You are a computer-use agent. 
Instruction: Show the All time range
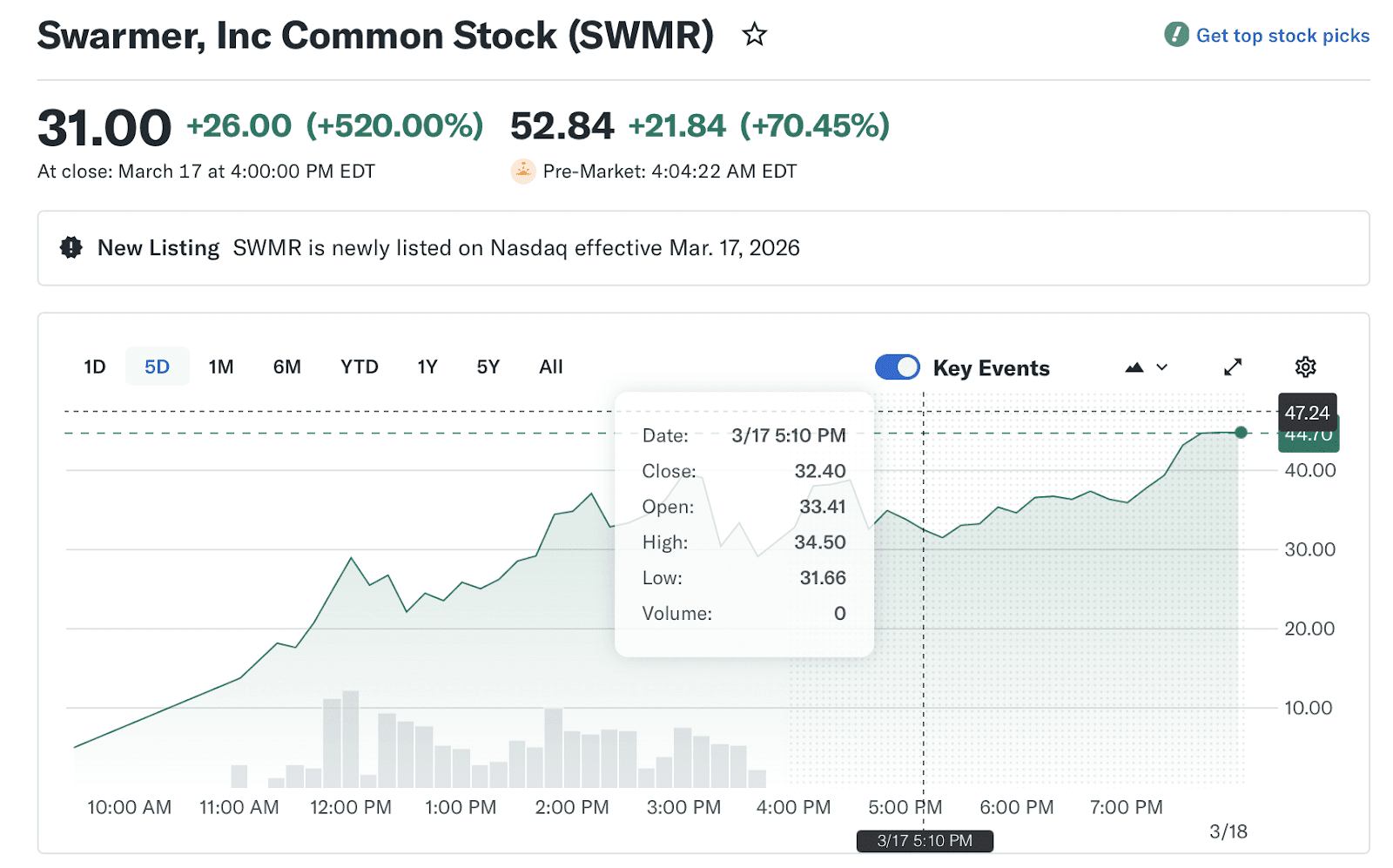click(551, 367)
